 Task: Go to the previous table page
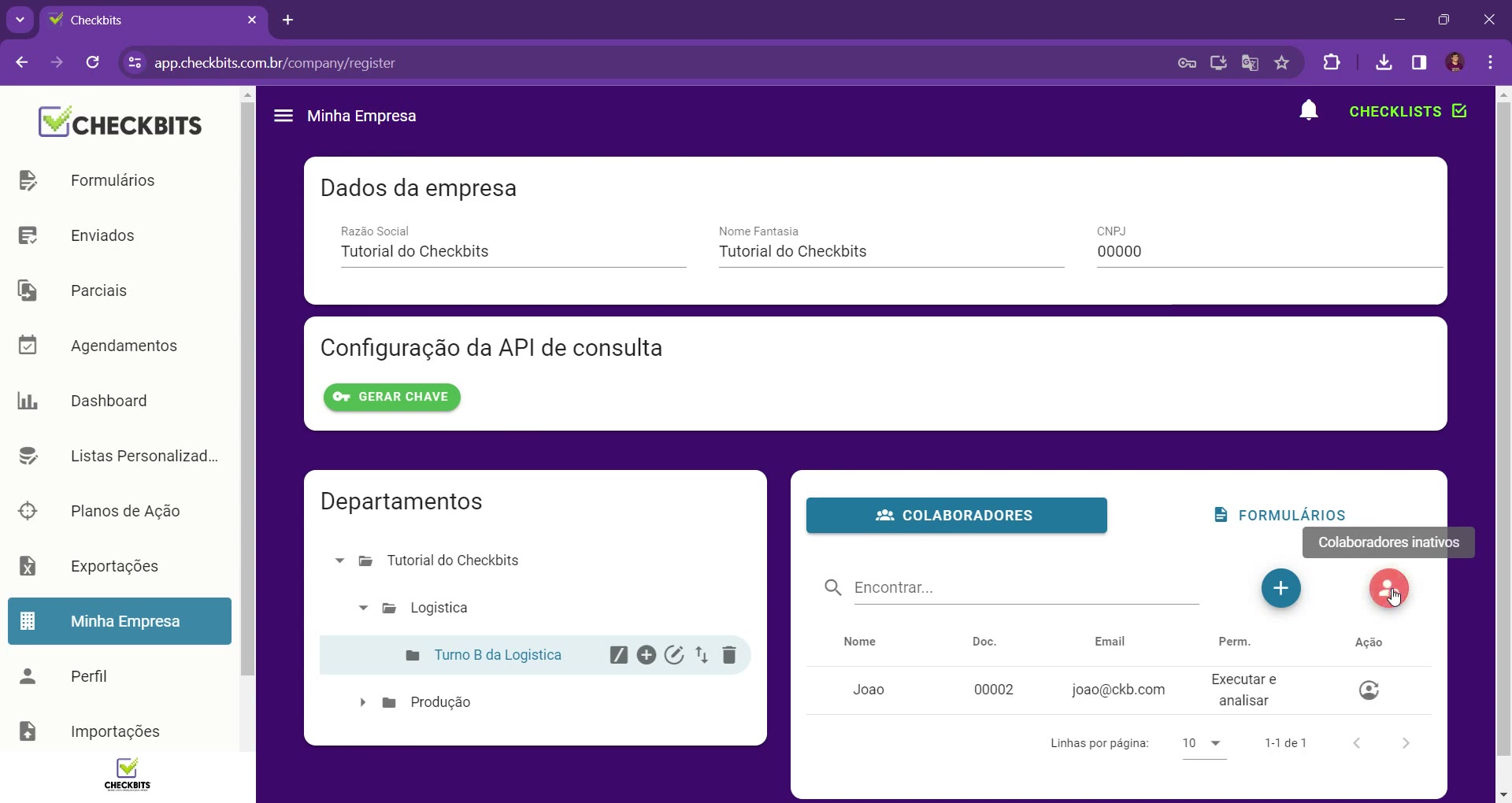coord(1357,743)
